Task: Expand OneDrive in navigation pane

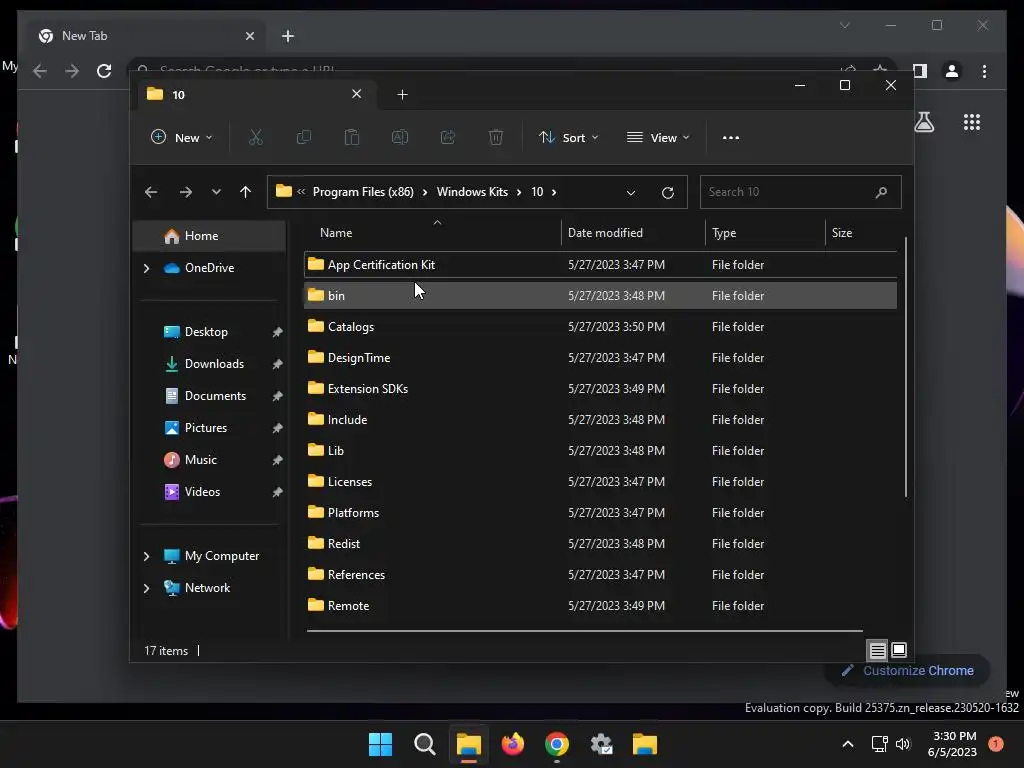Action: click(x=146, y=268)
